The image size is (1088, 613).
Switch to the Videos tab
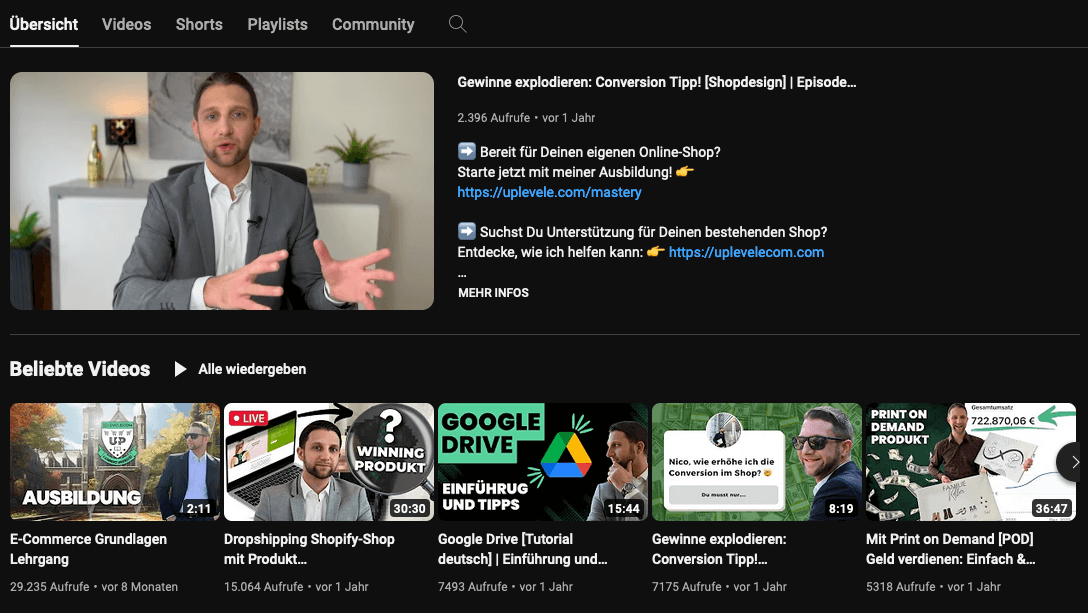click(x=126, y=24)
